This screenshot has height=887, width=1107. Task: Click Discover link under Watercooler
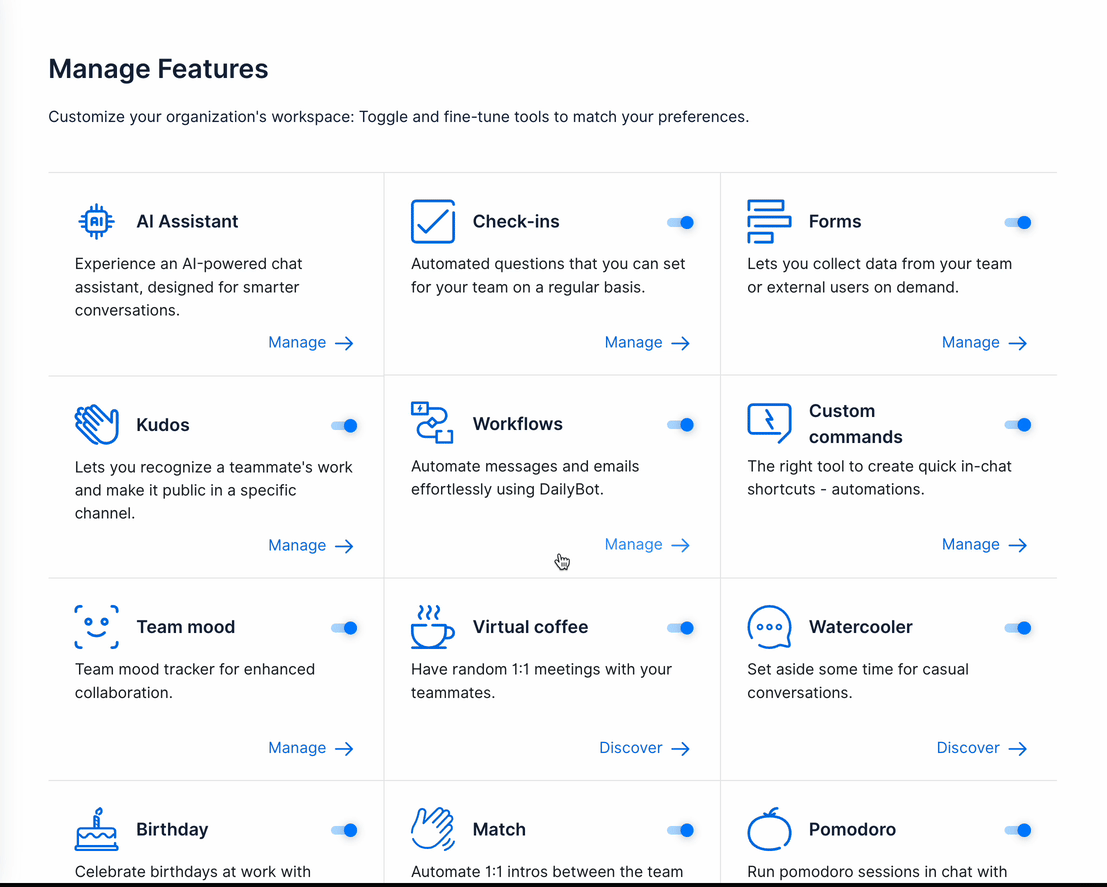(981, 748)
